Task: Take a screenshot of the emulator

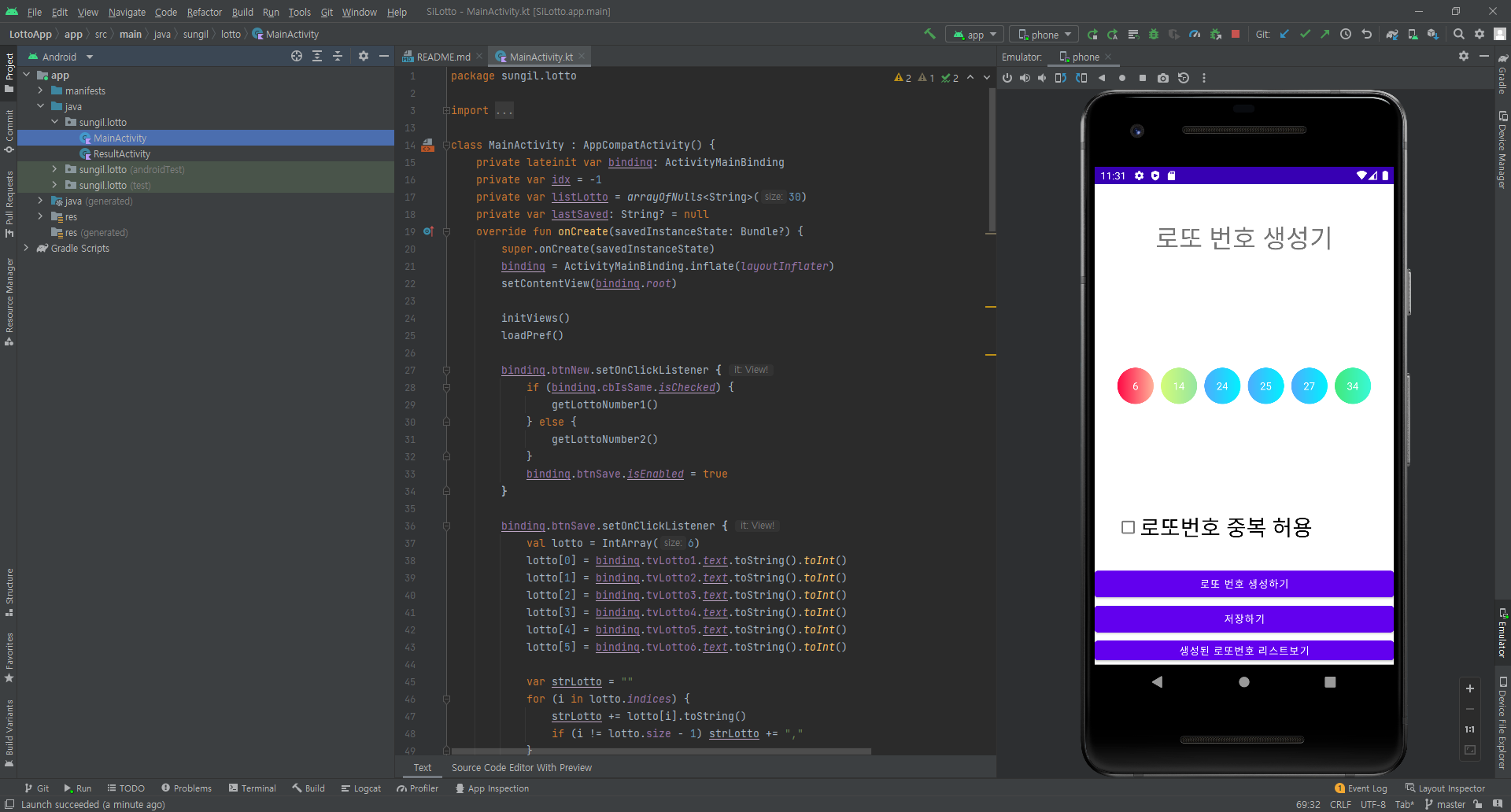Action: tap(1164, 78)
